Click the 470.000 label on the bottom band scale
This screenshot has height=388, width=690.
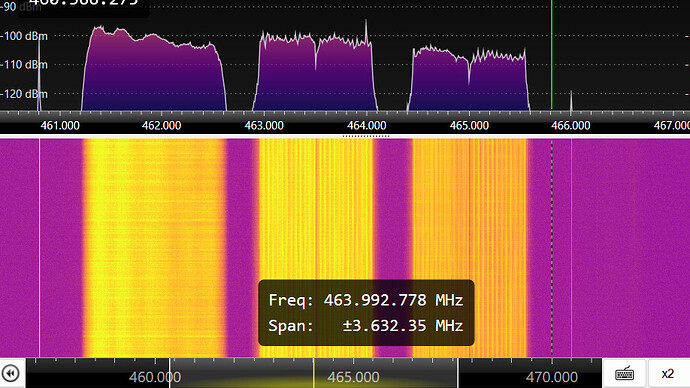click(551, 377)
